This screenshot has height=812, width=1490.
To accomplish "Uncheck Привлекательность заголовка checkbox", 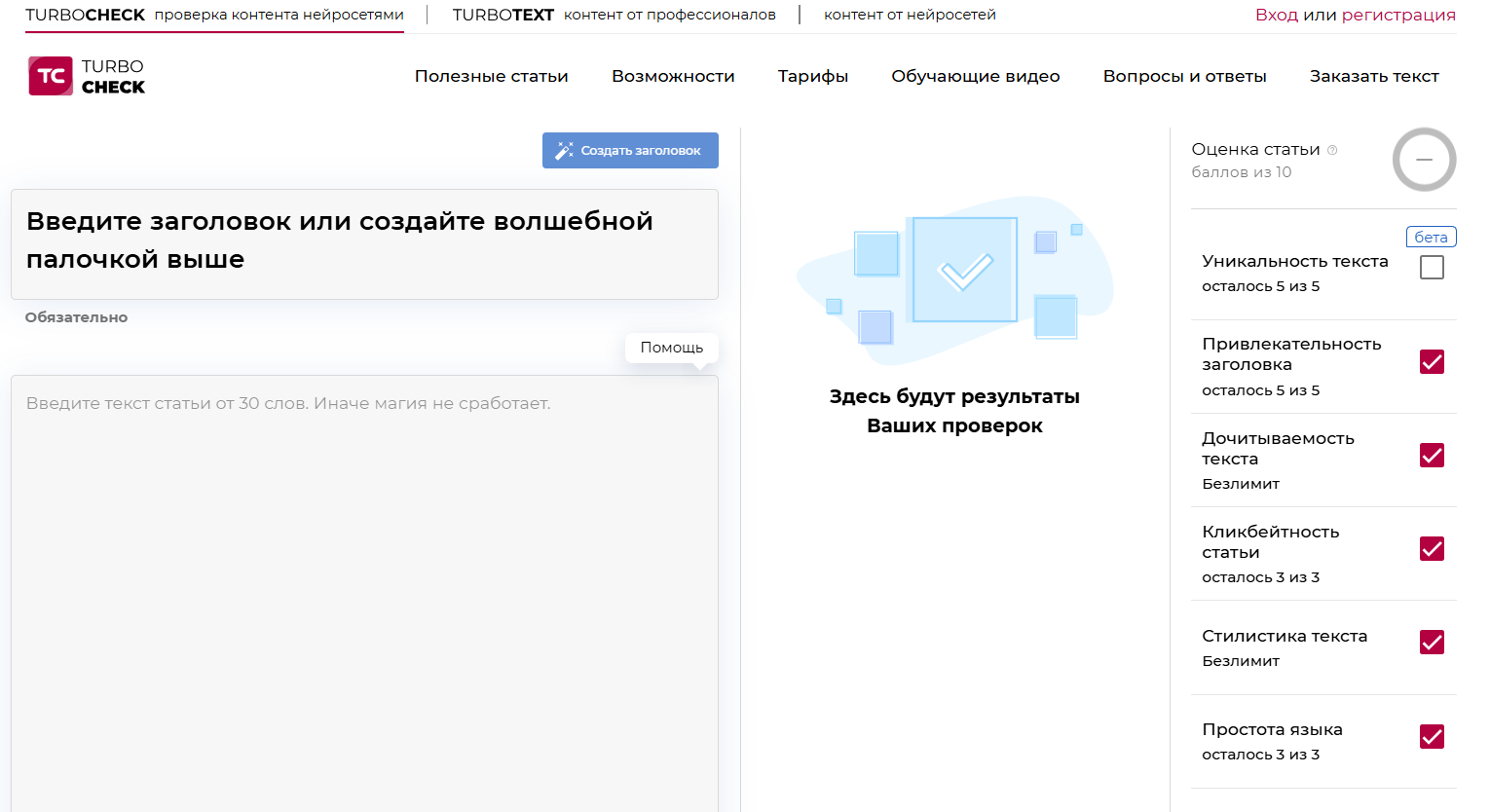I will [1432, 362].
